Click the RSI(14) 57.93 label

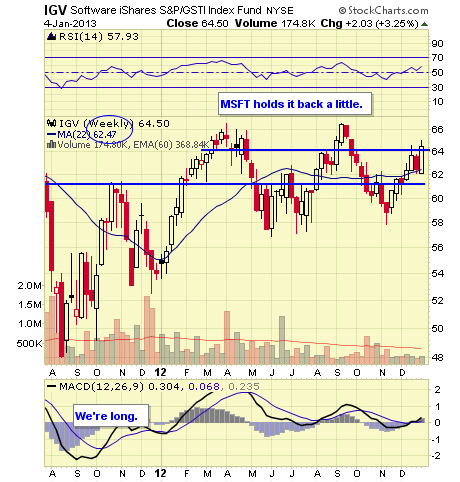tap(99, 36)
